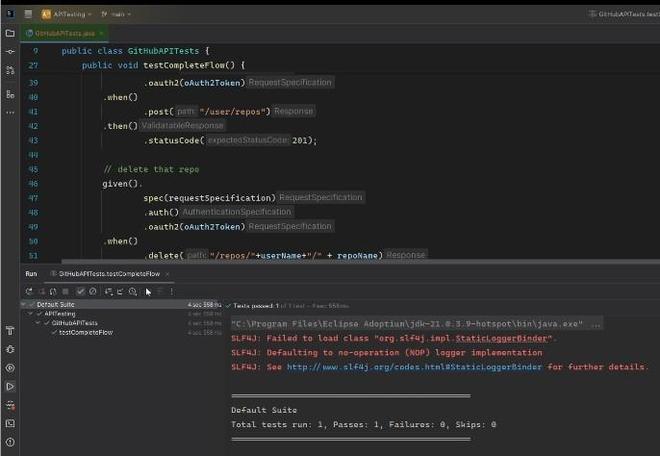The width and height of the screenshot is (660, 456).
Task: Click the "/user/repos" string on line 41
Action: pos(232,112)
